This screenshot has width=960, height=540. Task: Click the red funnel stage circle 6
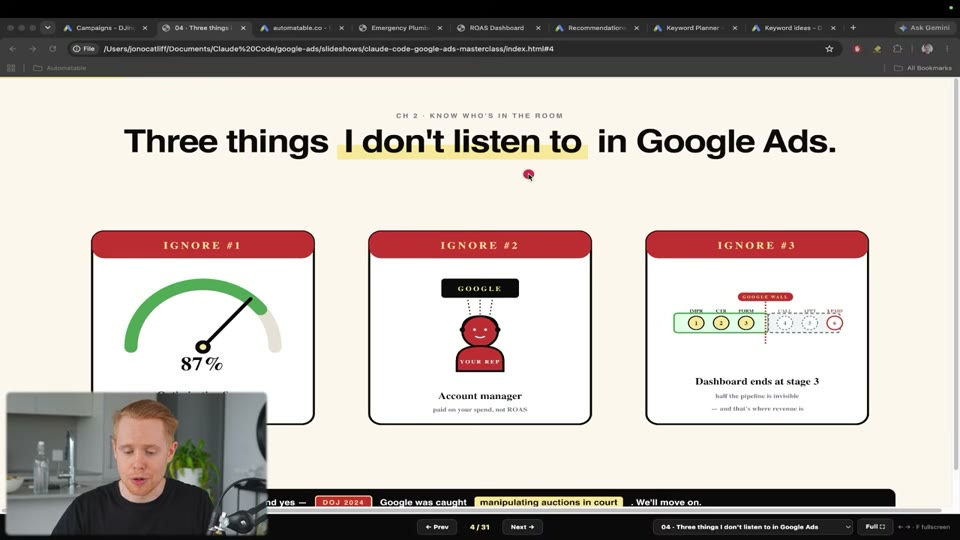(x=834, y=323)
